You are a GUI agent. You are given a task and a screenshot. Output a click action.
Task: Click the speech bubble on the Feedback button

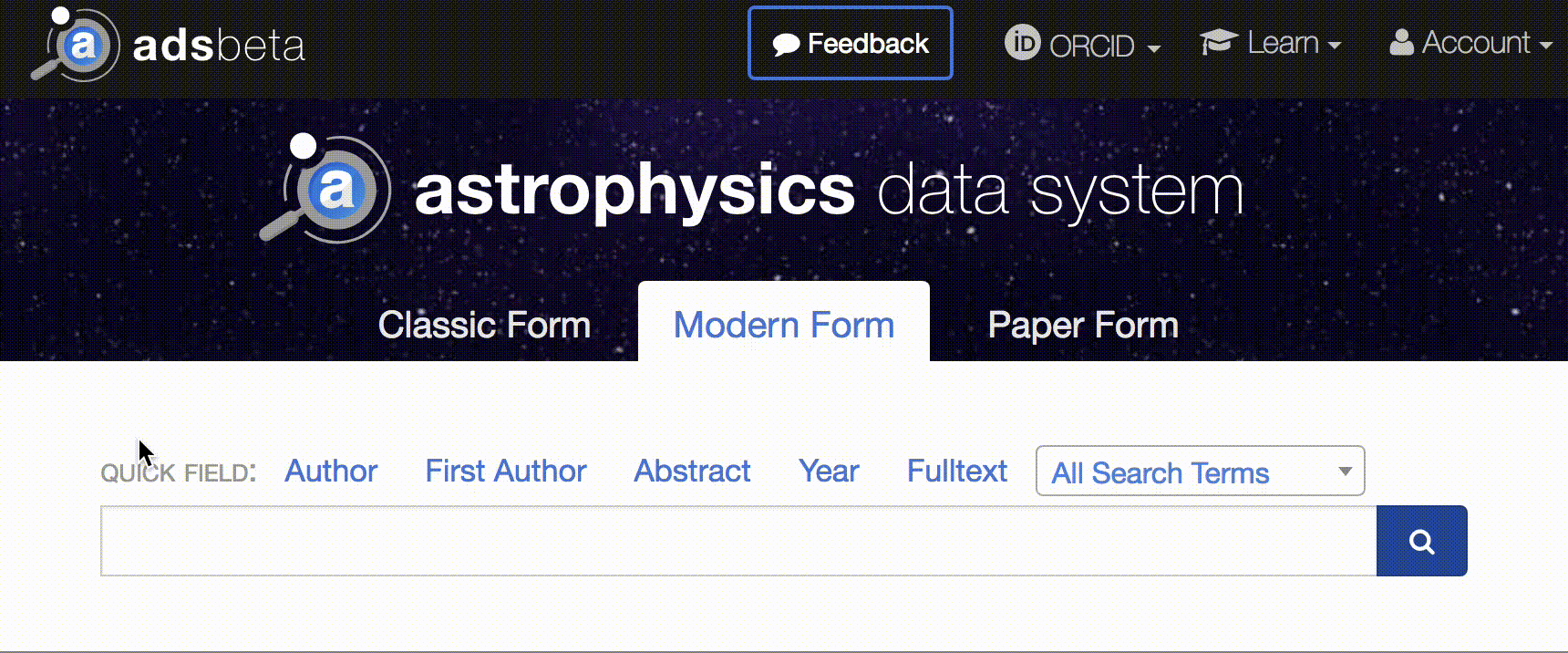784,42
